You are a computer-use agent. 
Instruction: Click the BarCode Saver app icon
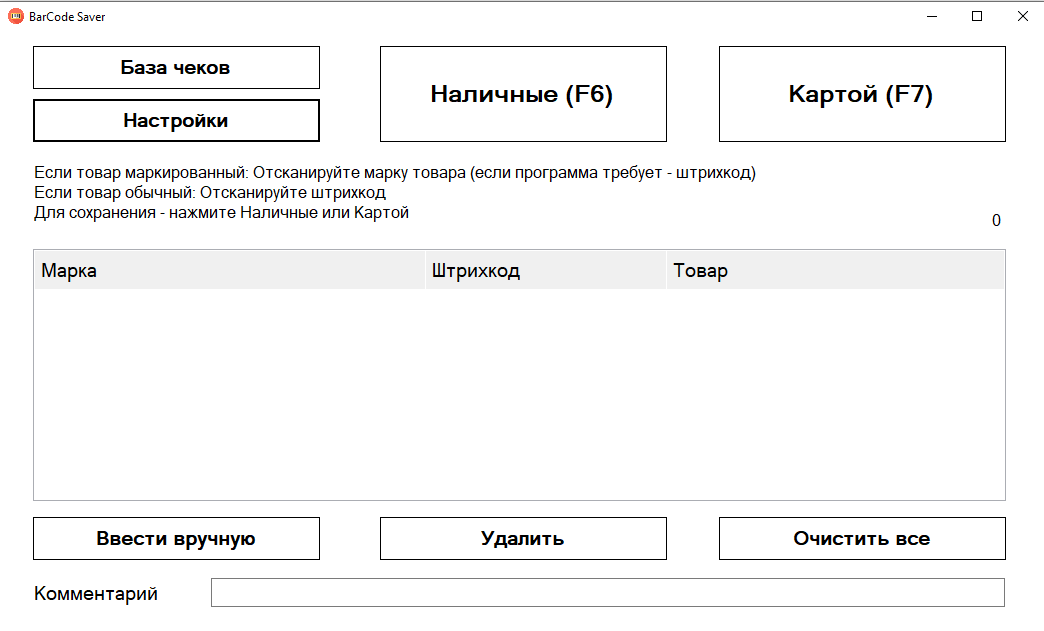click(16, 16)
